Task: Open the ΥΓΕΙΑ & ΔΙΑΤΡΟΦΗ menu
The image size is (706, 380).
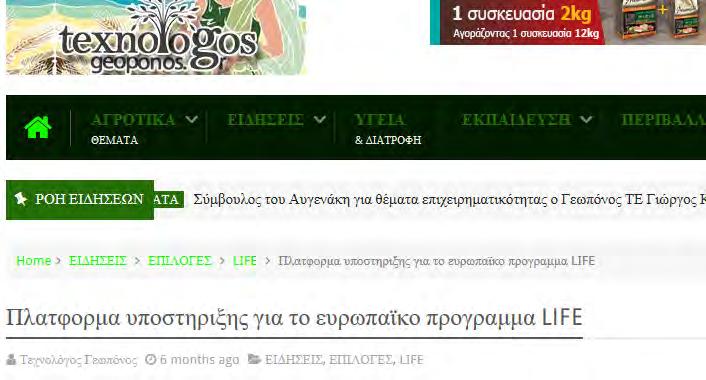Action: coord(388,129)
